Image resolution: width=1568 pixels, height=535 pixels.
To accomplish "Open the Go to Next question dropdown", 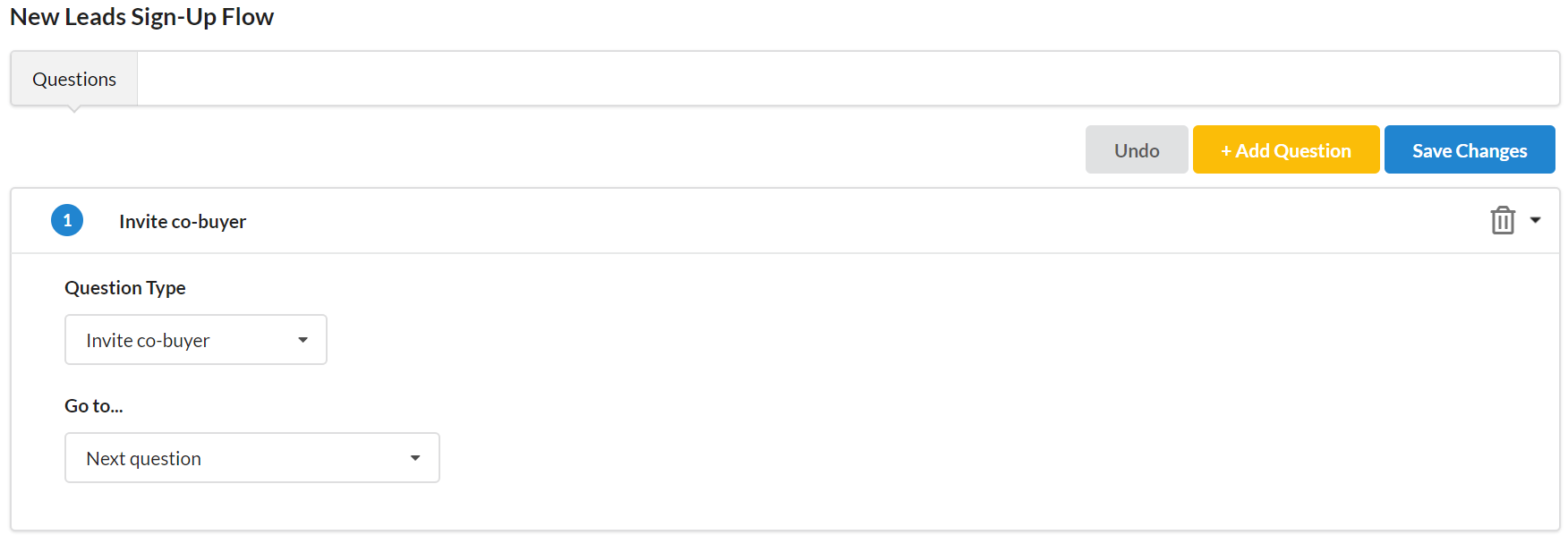I will tap(251, 458).
